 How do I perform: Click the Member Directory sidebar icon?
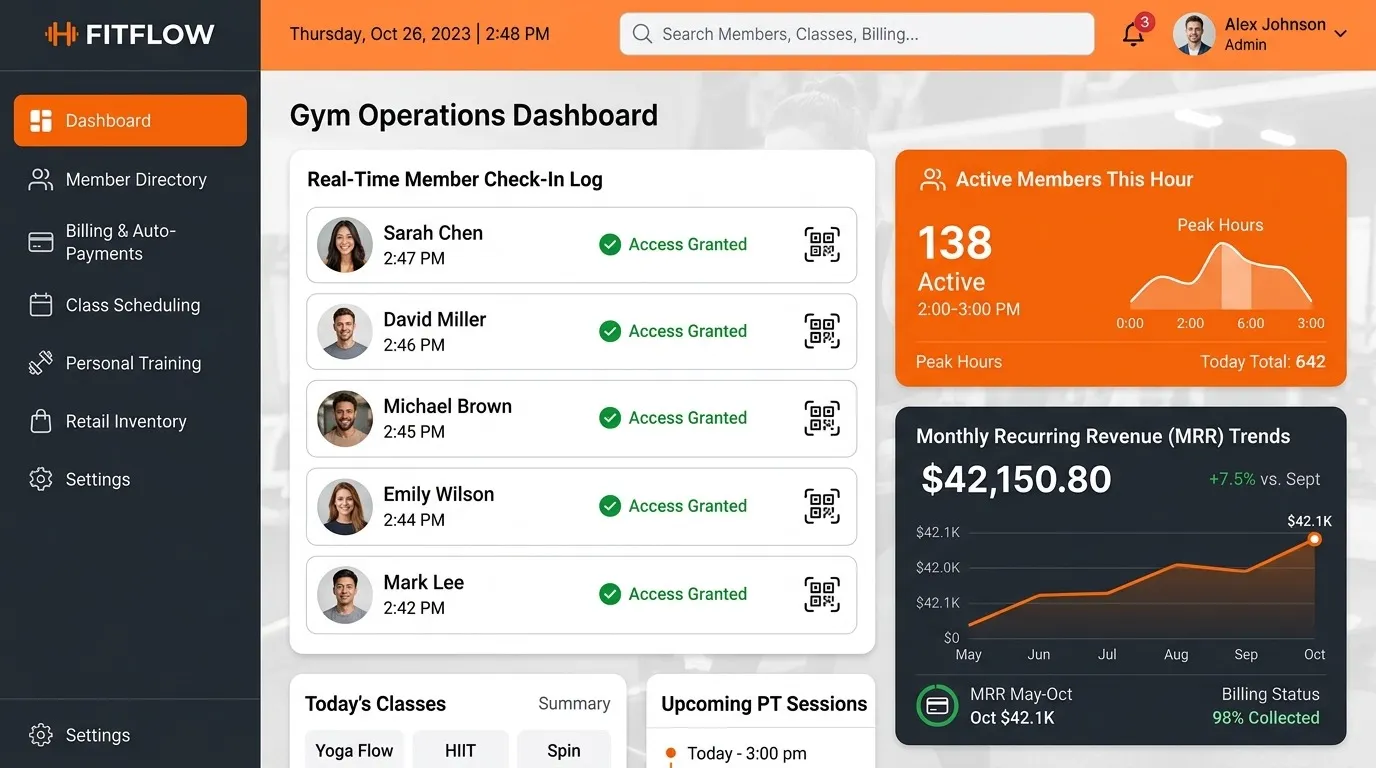pyautogui.click(x=41, y=180)
